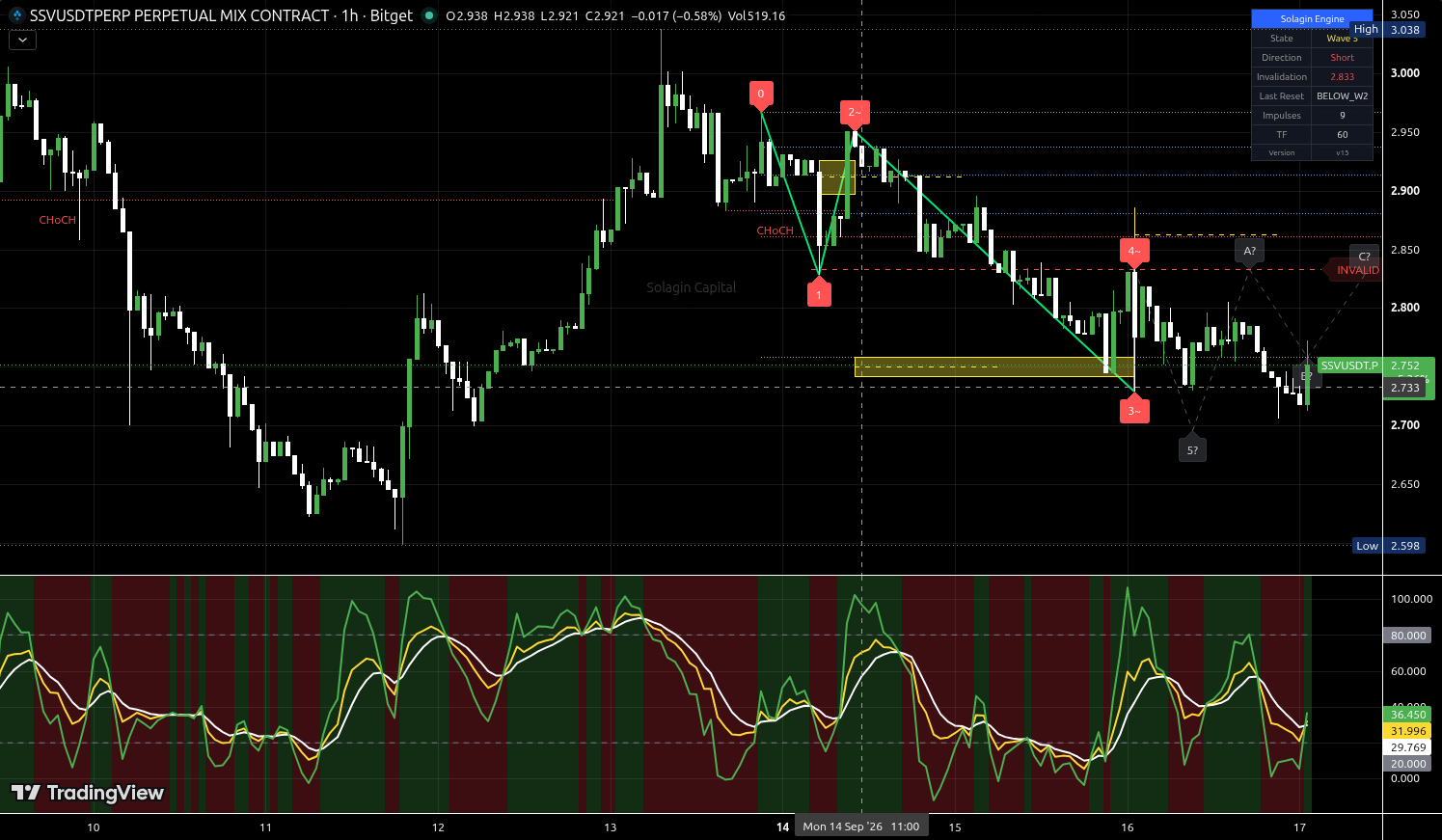The width and height of the screenshot is (1442, 840).
Task: Click the State row label
Action: point(1281,39)
